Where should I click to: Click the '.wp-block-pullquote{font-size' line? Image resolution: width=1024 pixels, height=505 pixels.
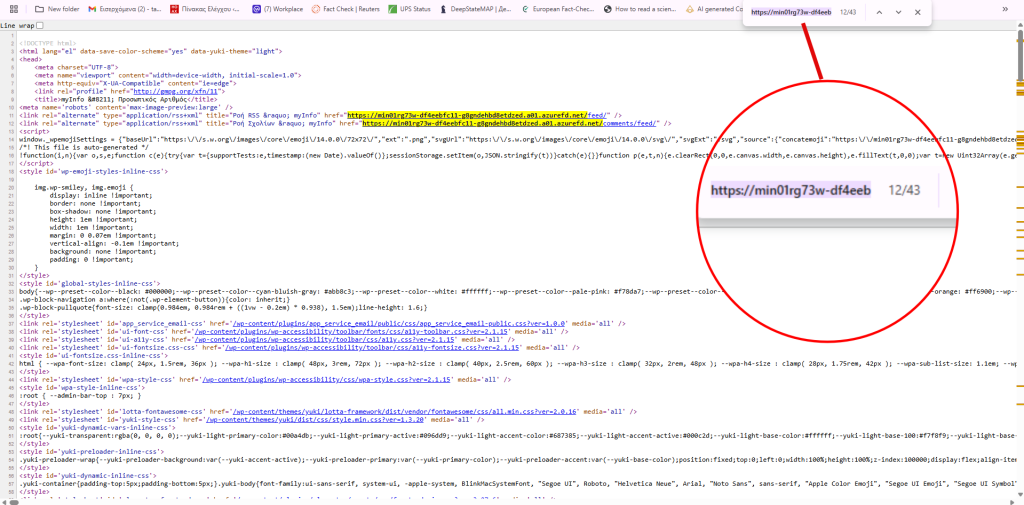(224, 307)
